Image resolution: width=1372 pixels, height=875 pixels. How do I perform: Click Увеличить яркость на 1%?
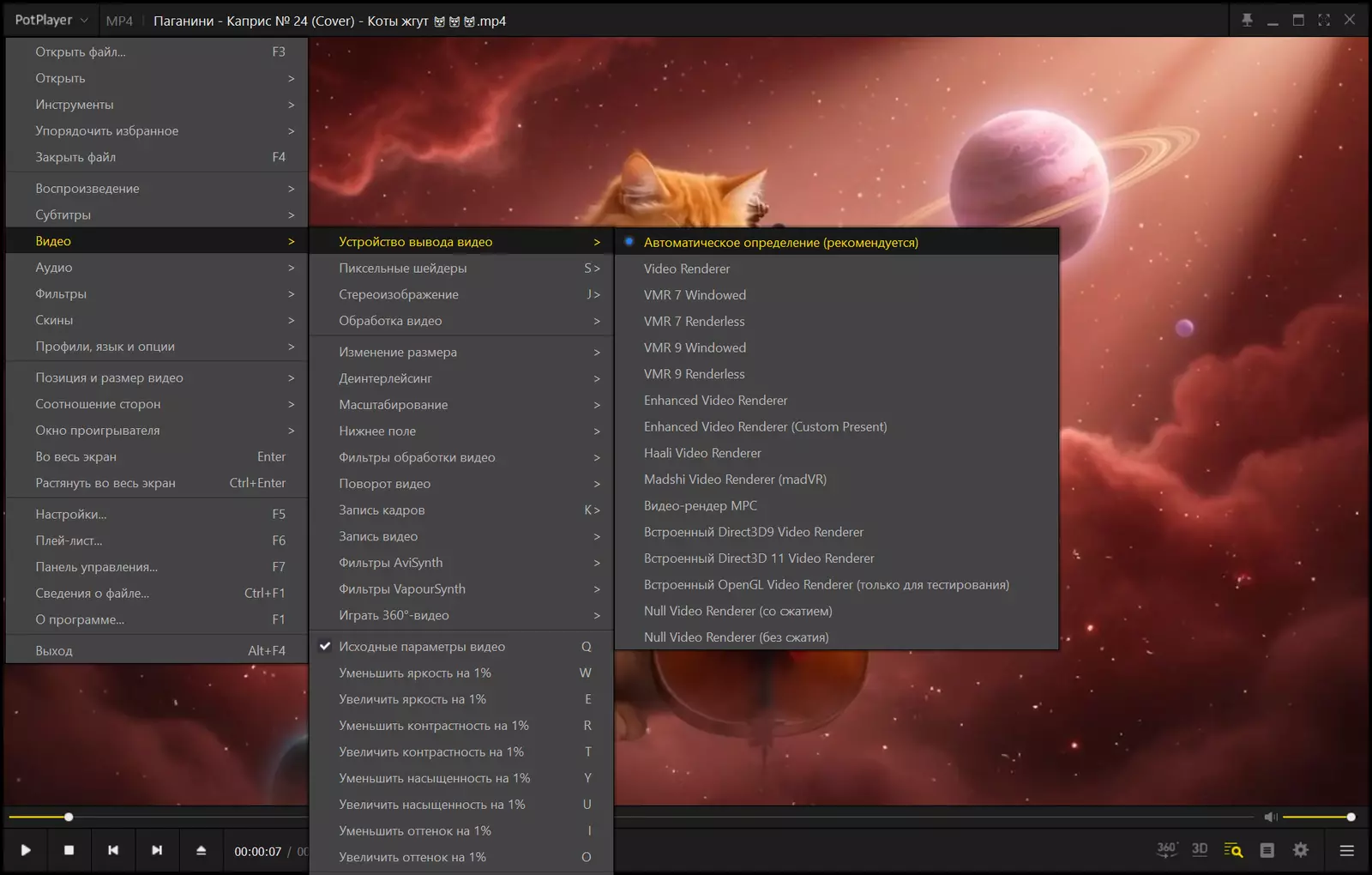461,699
